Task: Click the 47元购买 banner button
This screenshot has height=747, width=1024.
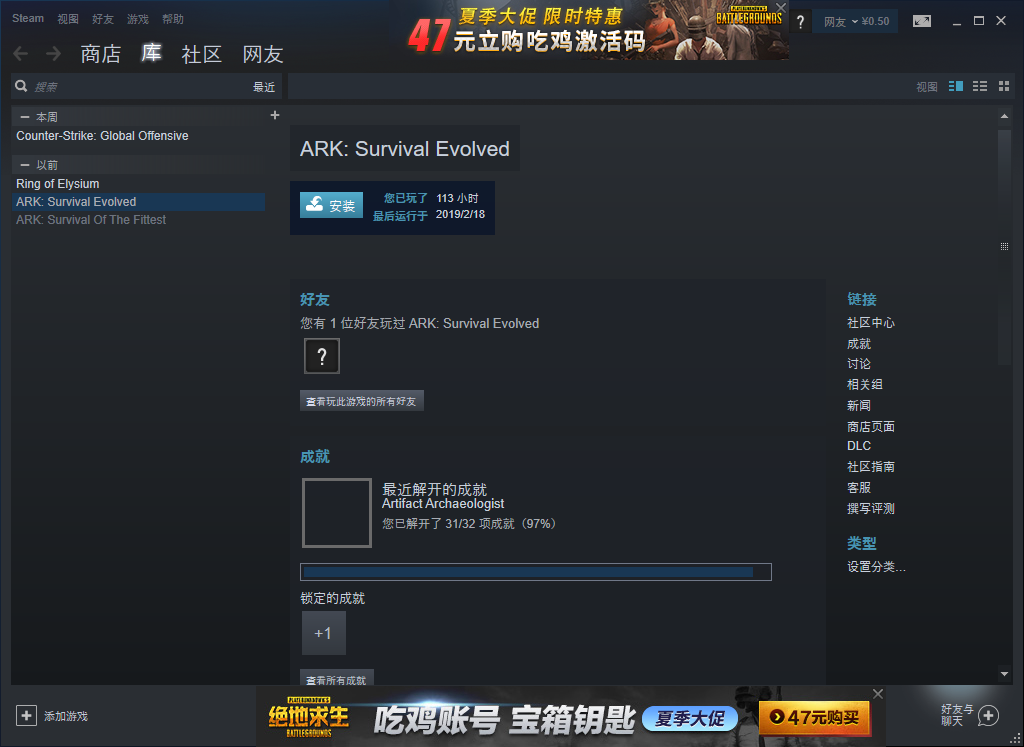Action: pyautogui.click(x=814, y=718)
